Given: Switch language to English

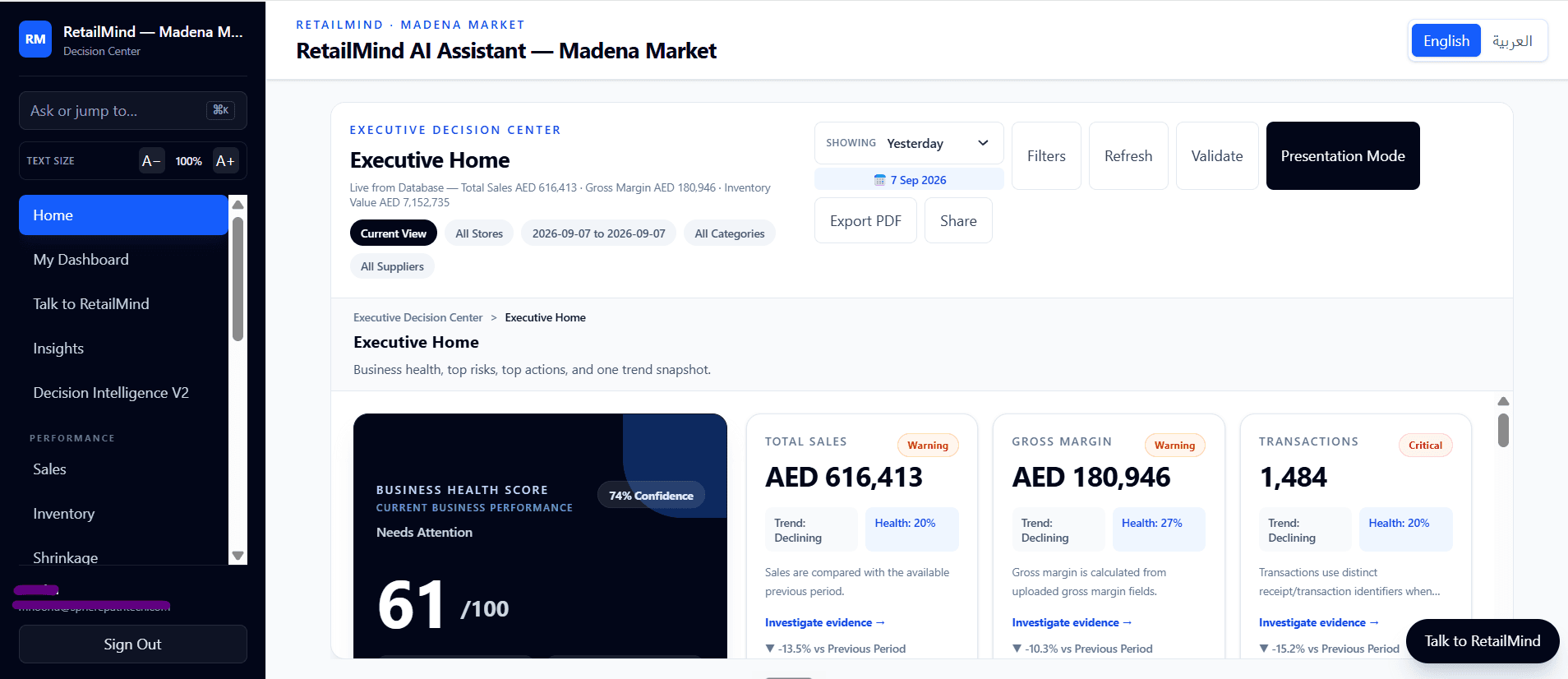Looking at the screenshot, I should point(1446,41).
